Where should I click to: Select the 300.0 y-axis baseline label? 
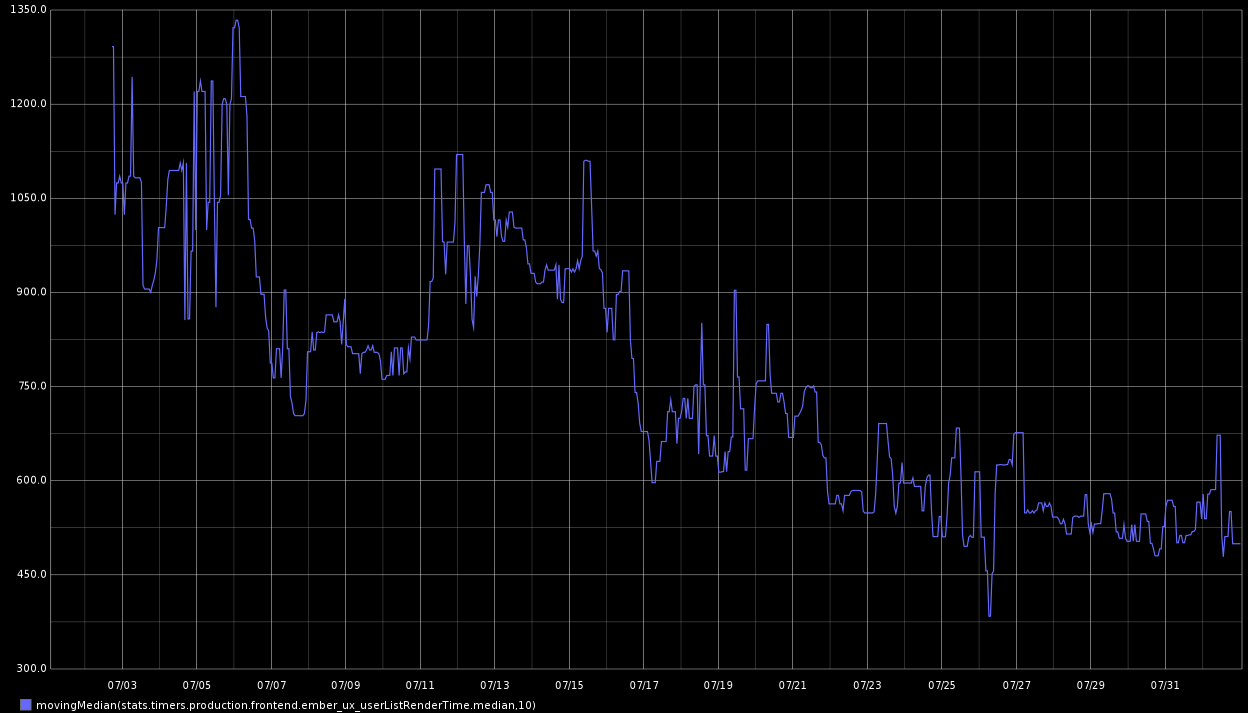28,668
